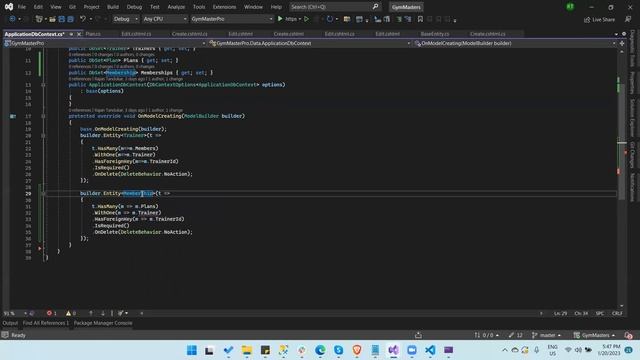Collapse the constructor outline at line 13
Viewport: 640px width, 360px height.
coord(43,85)
